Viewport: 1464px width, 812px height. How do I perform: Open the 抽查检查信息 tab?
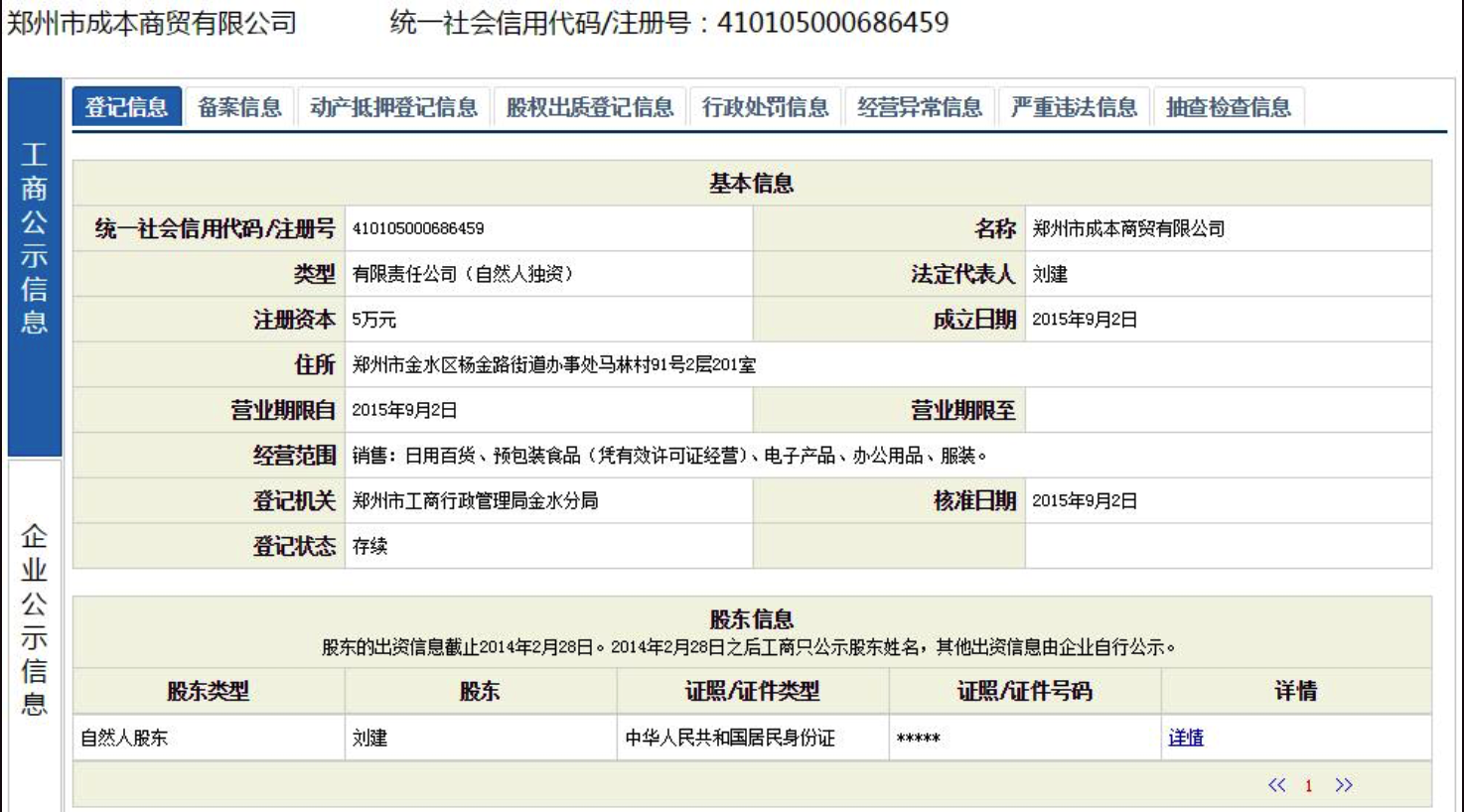[1228, 107]
